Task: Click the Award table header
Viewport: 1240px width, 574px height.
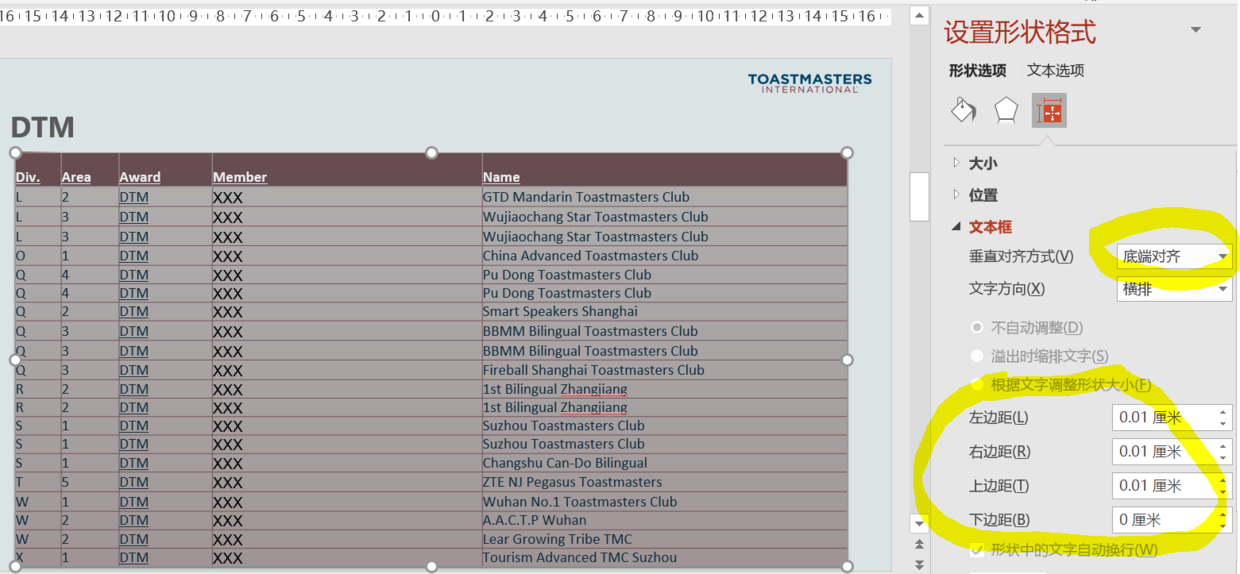Action: [140, 177]
